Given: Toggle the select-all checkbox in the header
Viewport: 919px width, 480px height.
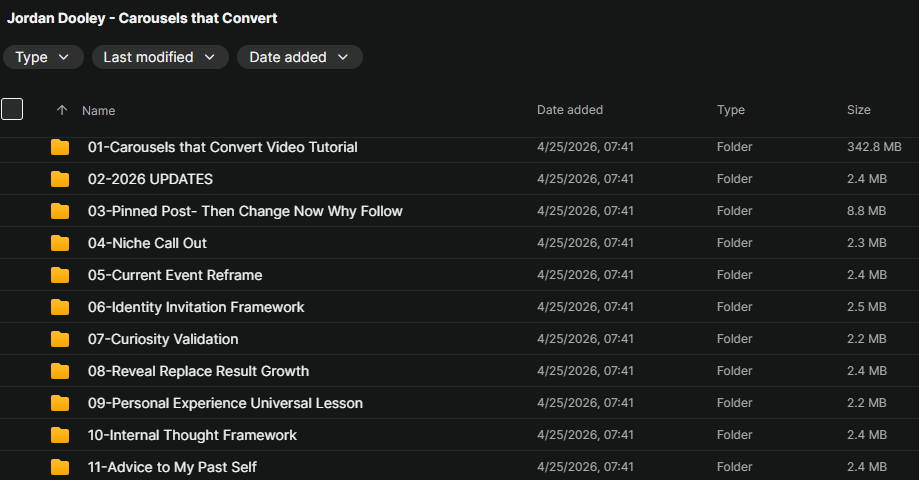Looking at the screenshot, I should coord(12,110).
